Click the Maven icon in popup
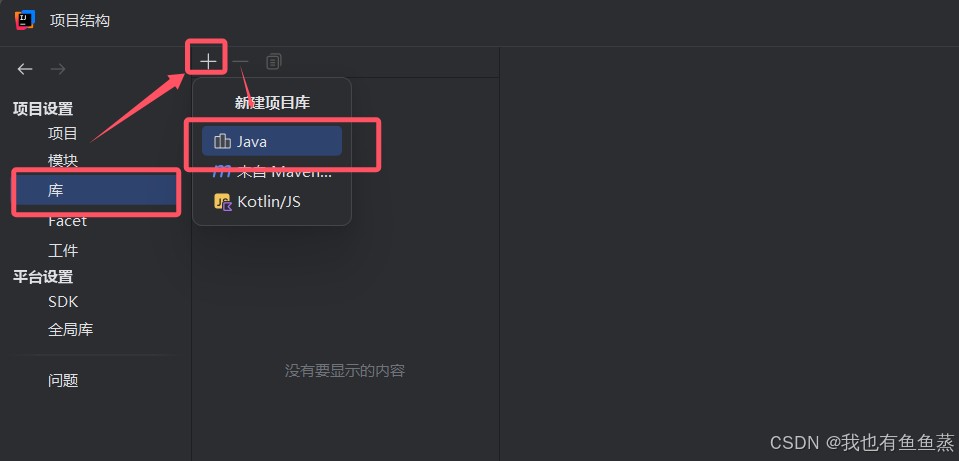 point(222,172)
